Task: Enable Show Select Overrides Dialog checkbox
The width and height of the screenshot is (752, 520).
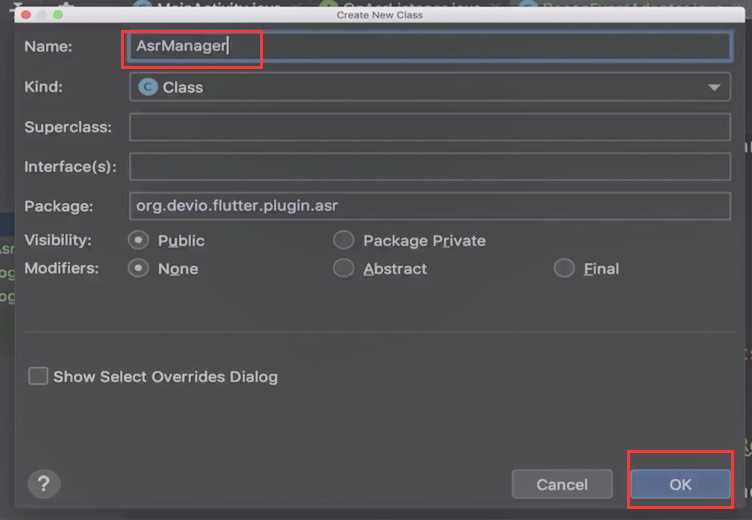Action: pos(38,376)
